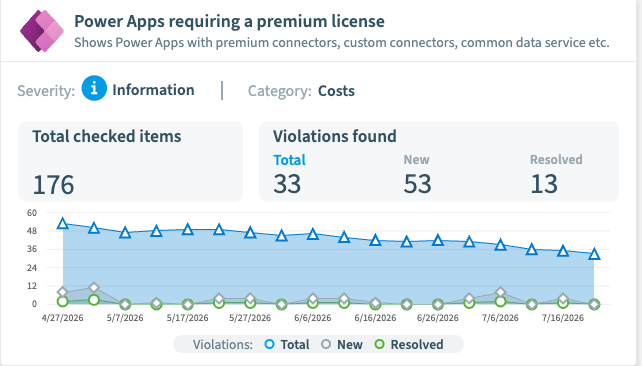Toggle the Total series in chart legend

coord(287,344)
